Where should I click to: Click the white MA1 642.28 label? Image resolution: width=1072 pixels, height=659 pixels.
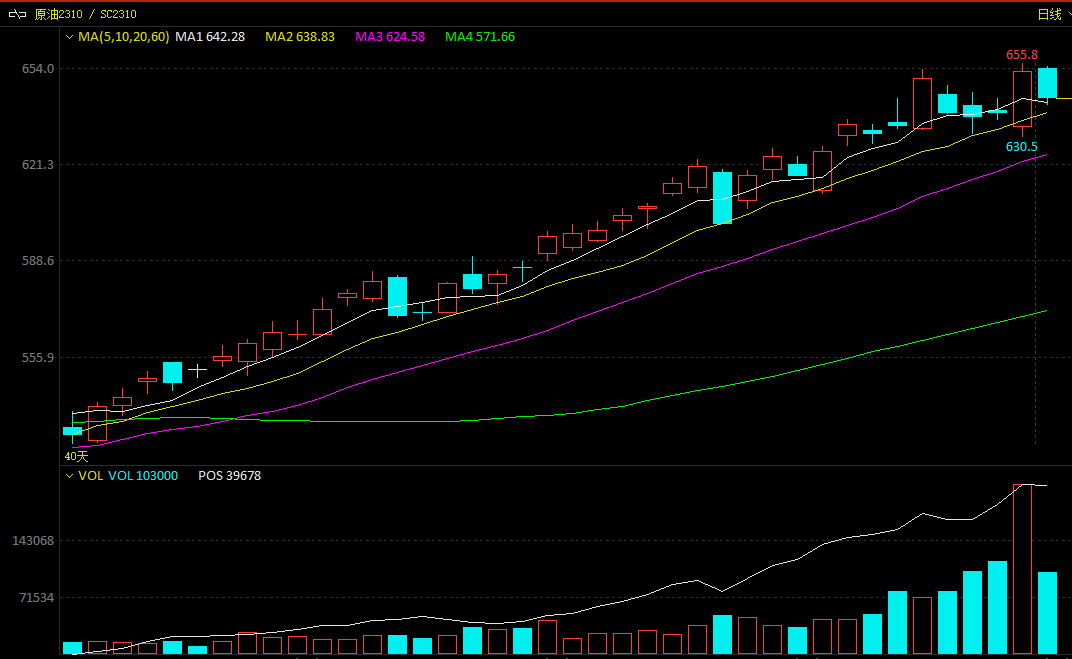[210, 37]
